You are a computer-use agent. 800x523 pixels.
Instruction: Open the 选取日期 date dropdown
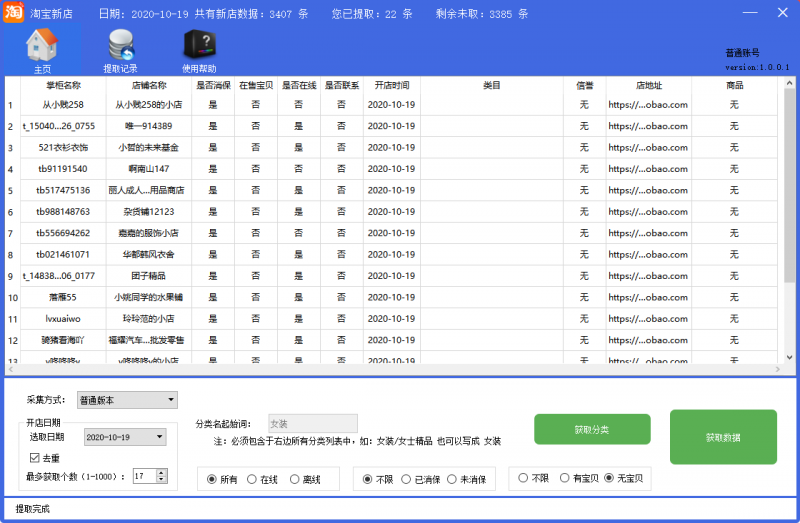(160, 437)
